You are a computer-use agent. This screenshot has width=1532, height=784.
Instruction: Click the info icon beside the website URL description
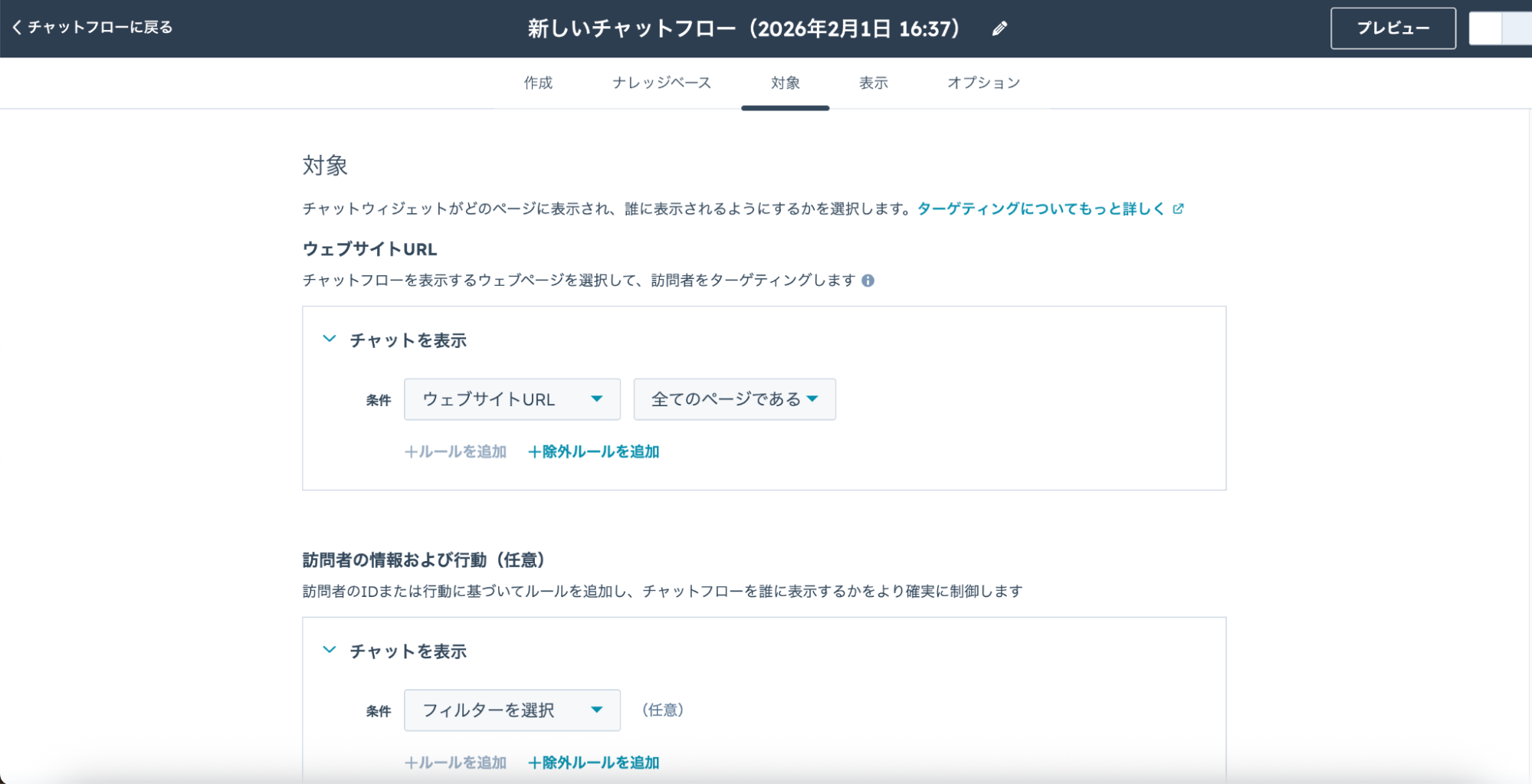click(x=868, y=280)
